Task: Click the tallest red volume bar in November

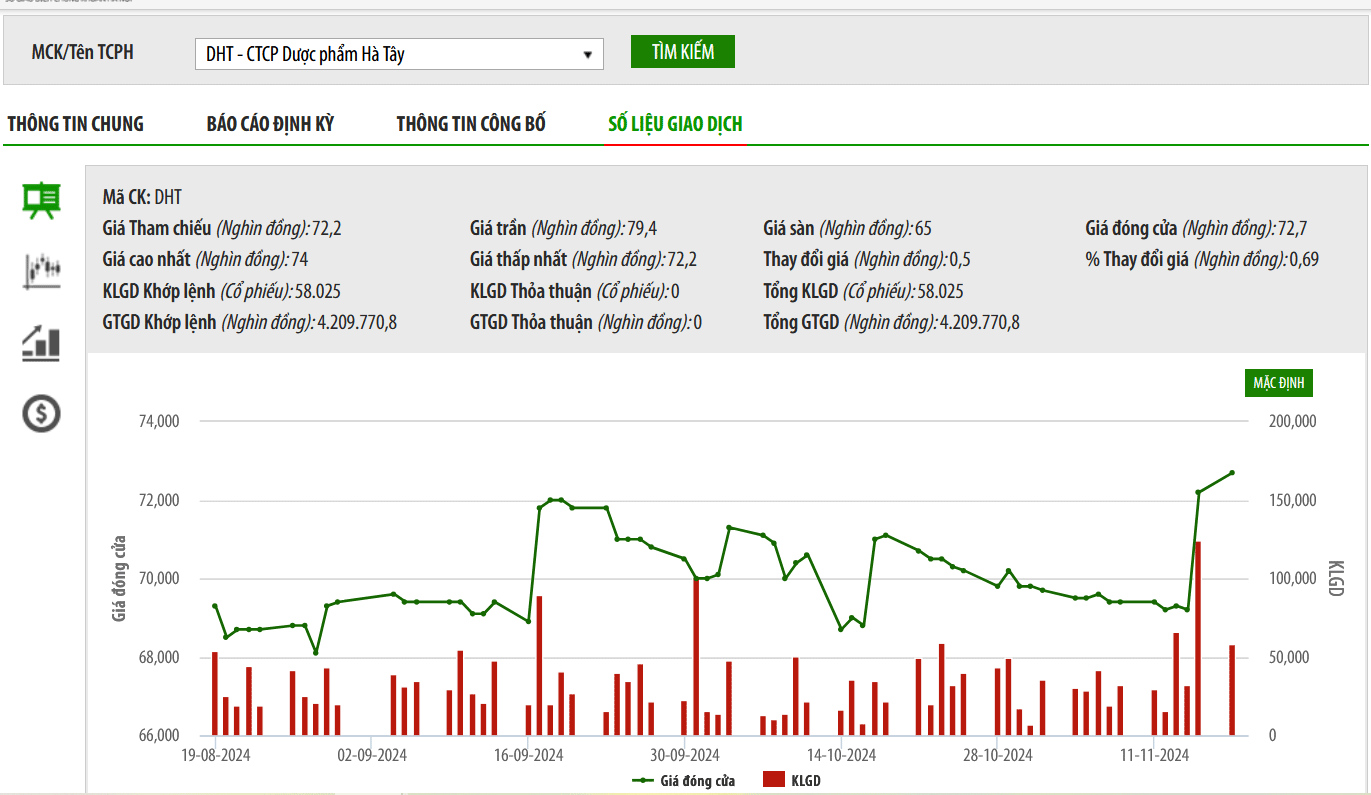Action: coord(1198,640)
